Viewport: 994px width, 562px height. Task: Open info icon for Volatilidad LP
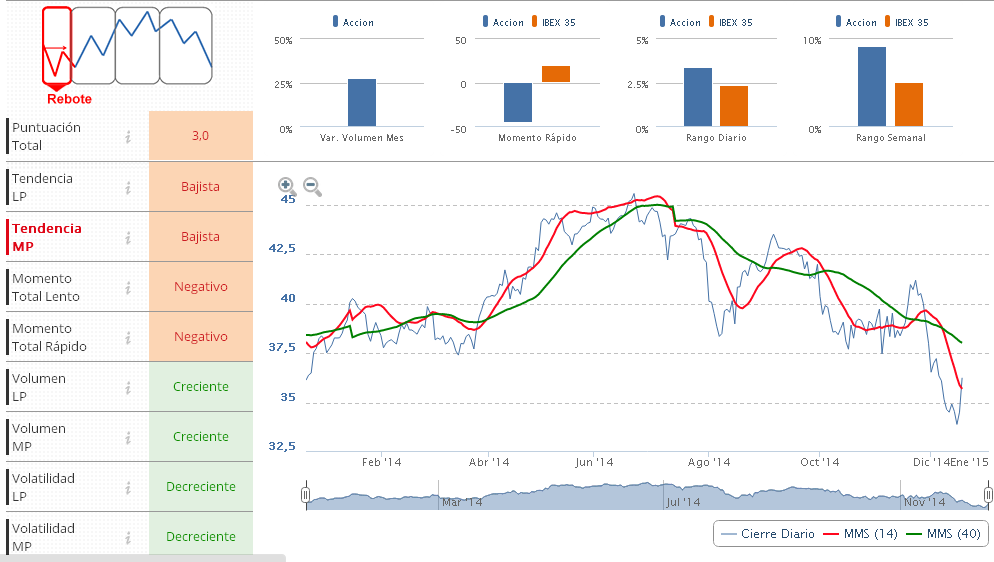pos(128,487)
